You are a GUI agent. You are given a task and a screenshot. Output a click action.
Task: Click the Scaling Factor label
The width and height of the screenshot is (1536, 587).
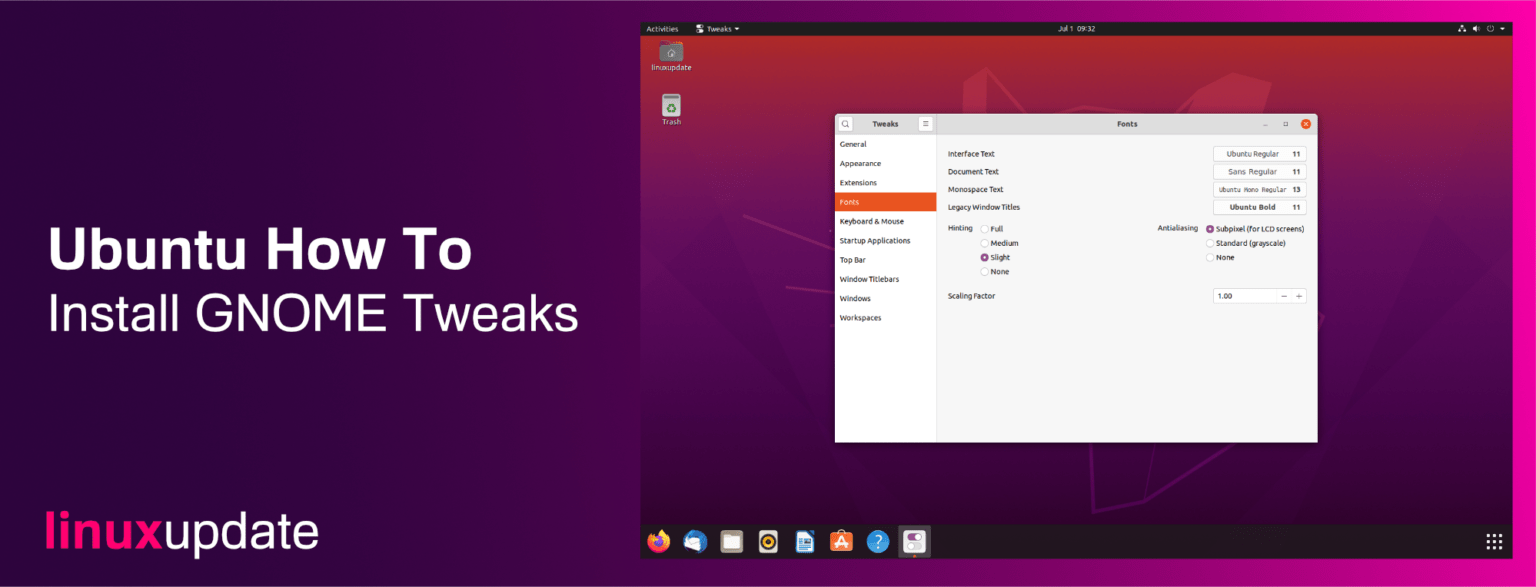[x=971, y=296]
